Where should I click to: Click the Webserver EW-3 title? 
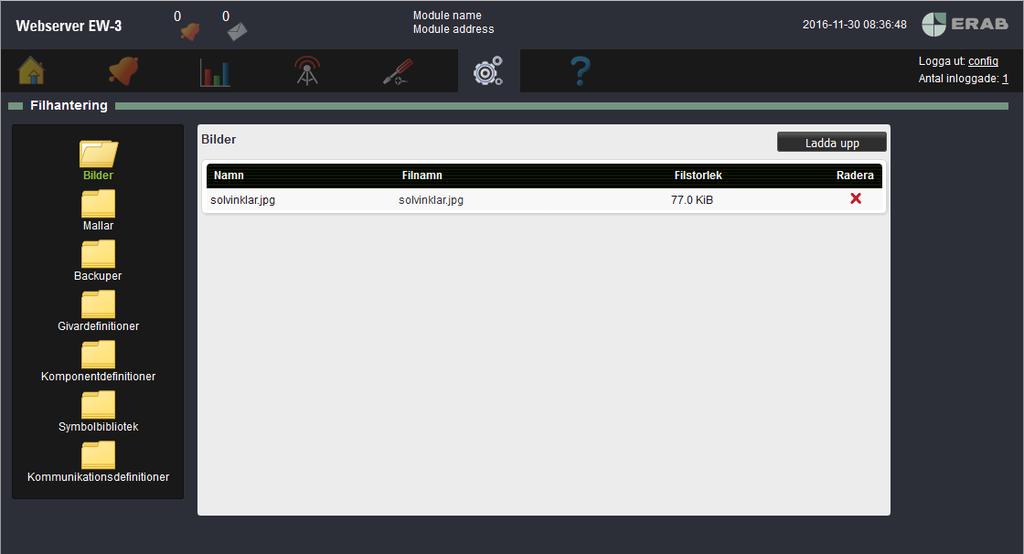pyautogui.click(x=69, y=26)
